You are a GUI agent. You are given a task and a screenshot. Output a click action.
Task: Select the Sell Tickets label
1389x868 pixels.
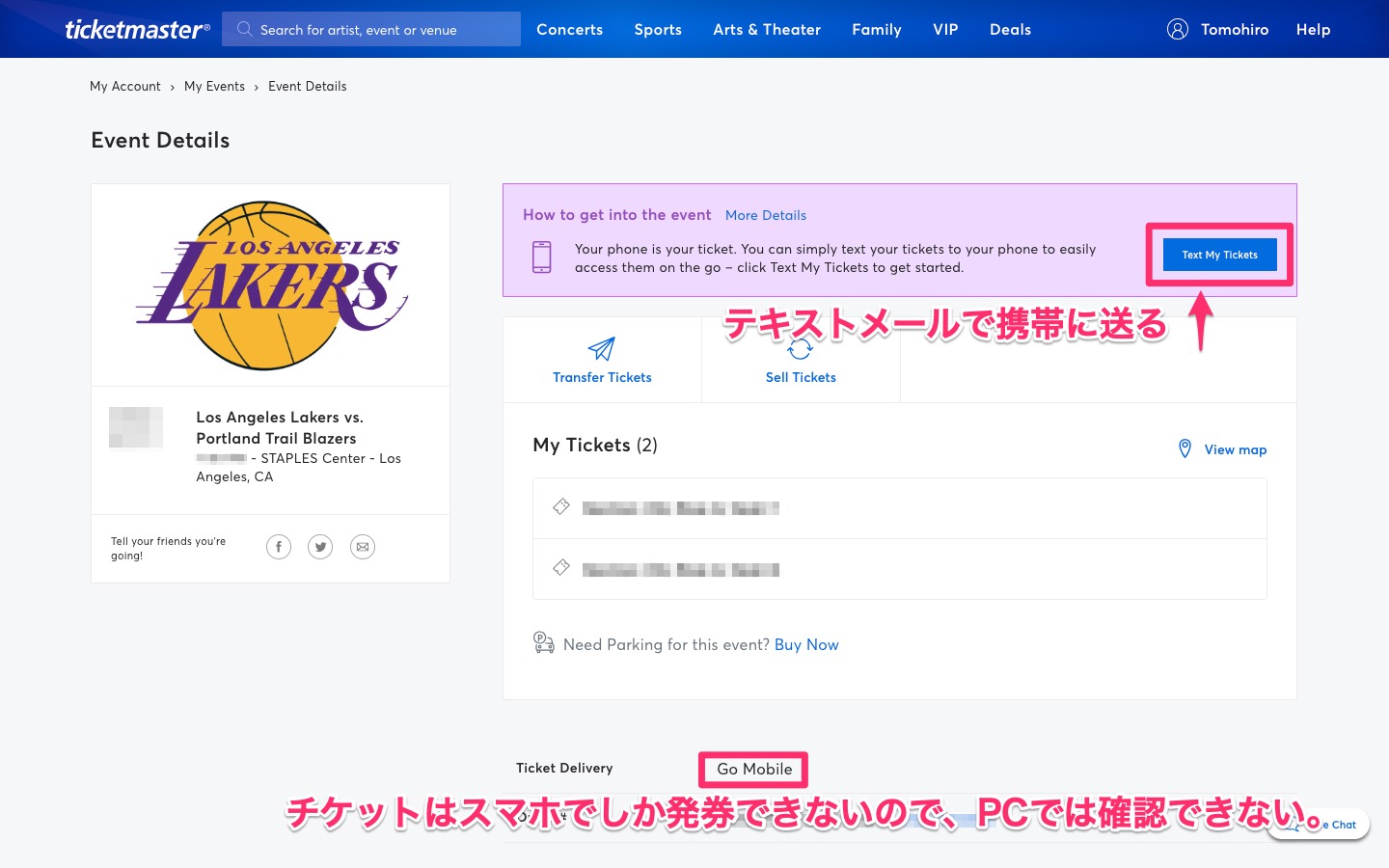point(801,377)
